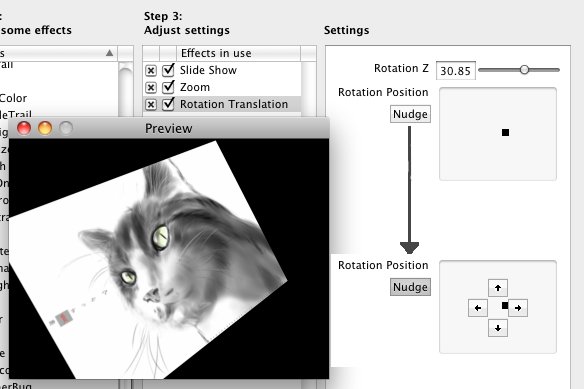The width and height of the screenshot is (584, 389).
Task: Click the upper Nudge button
Action: pos(410,114)
